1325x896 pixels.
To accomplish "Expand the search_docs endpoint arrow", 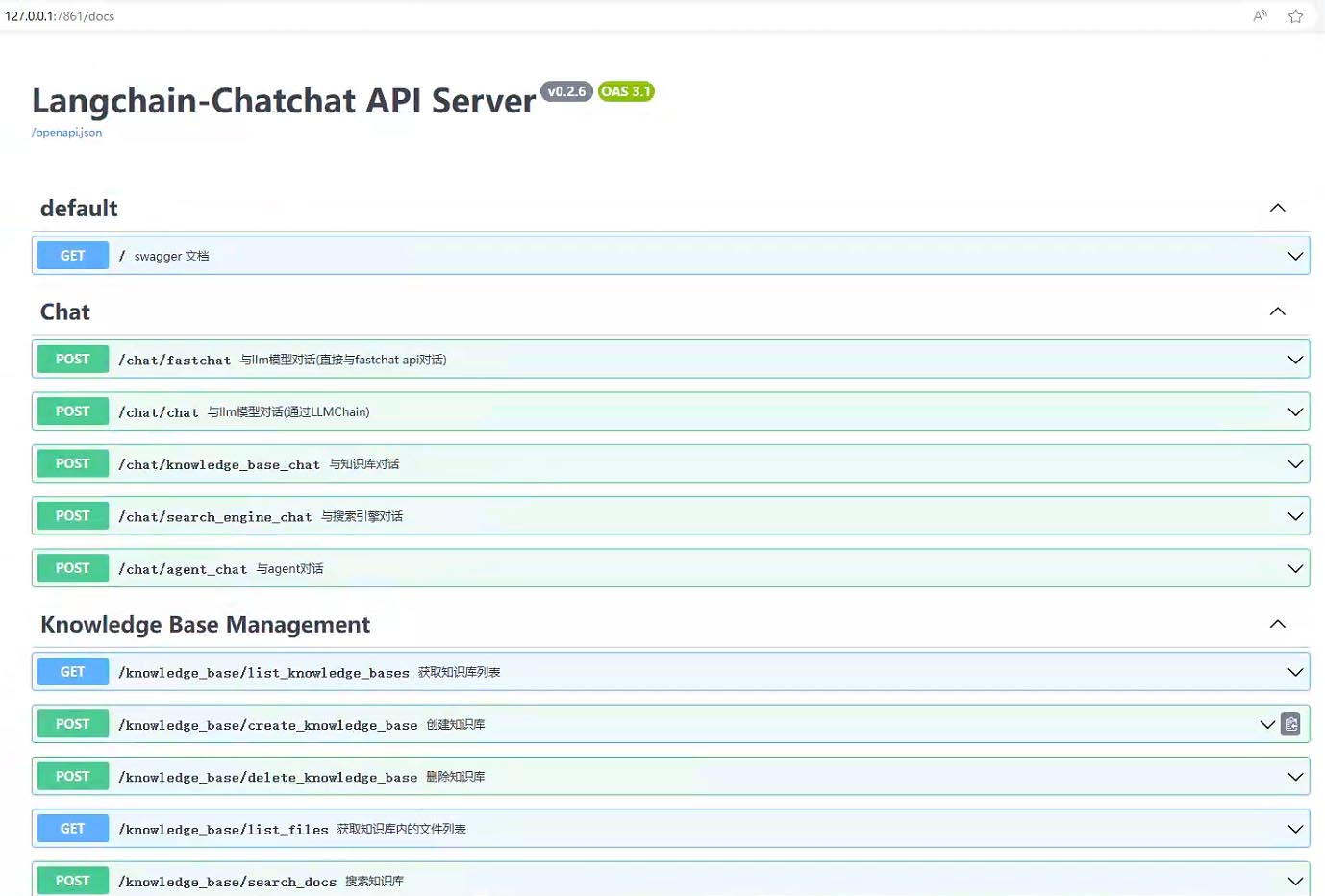I will (x=1295, y=881).
